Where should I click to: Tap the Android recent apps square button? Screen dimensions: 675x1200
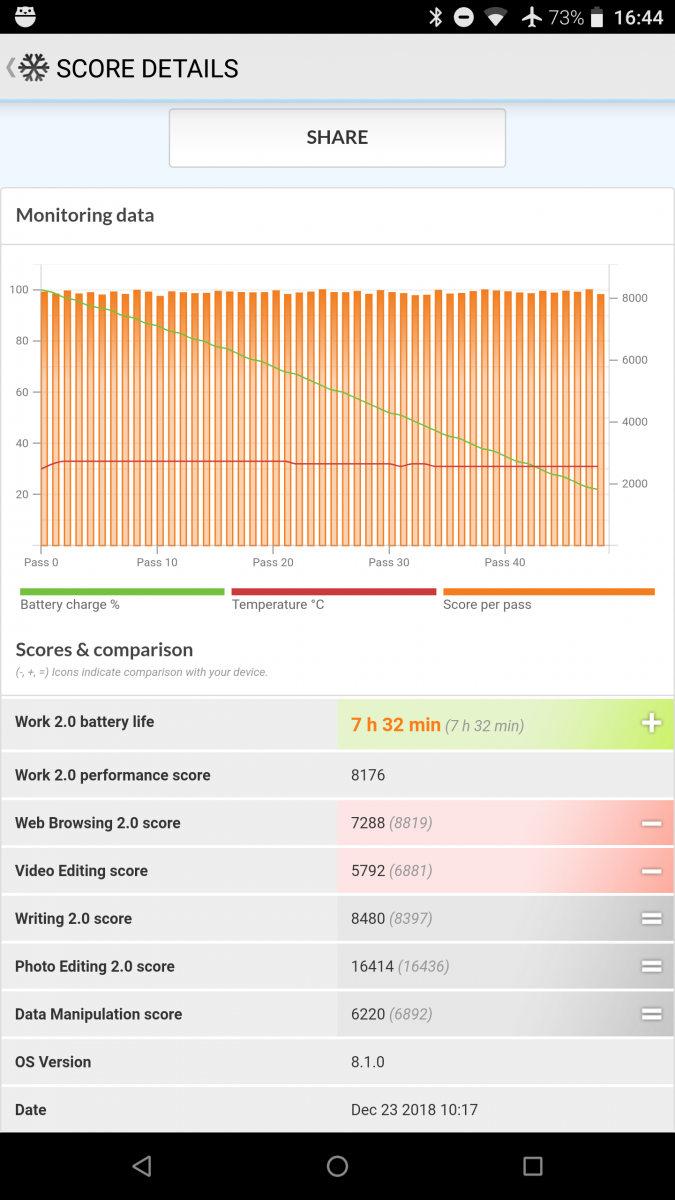point(533,1166)
